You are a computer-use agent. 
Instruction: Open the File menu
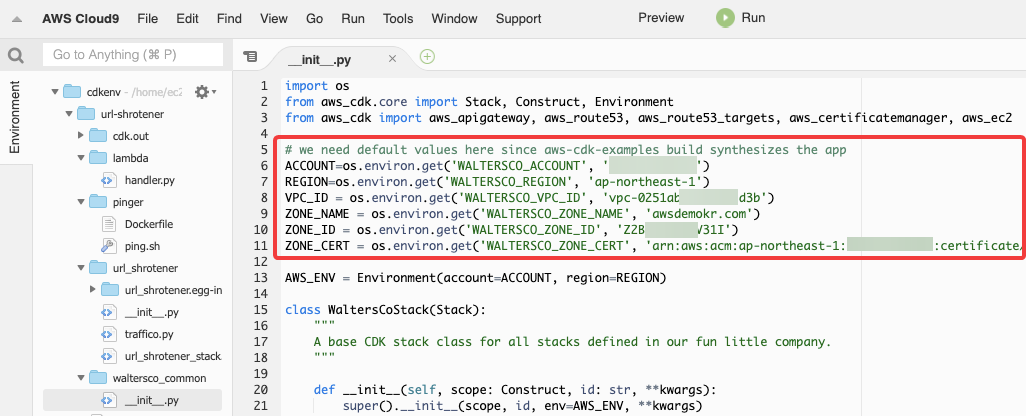(x=148, y=19)
